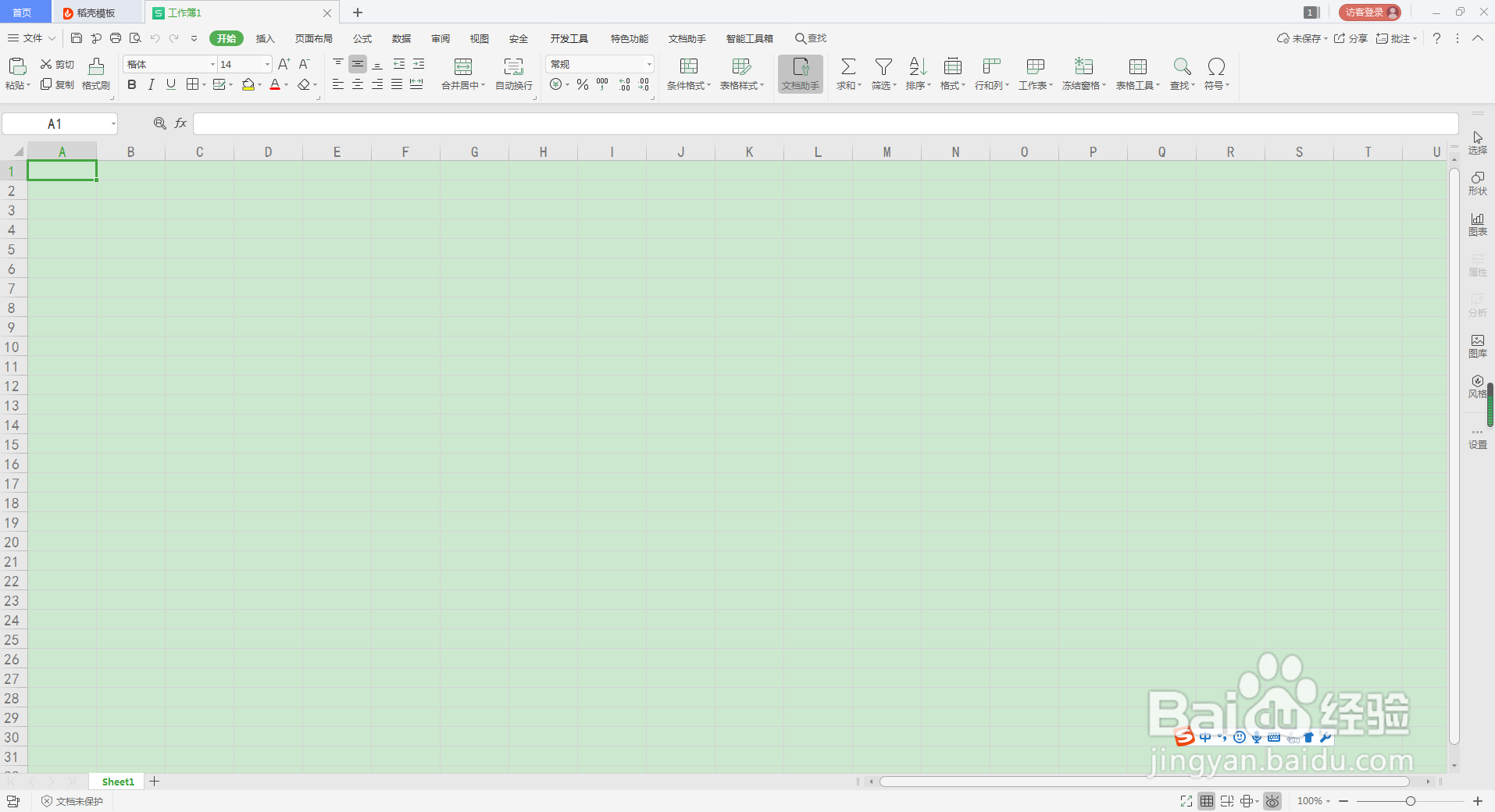
Task: Click the Conditional Formatting (条件格式) icon
Action: (x=689, y=66)
